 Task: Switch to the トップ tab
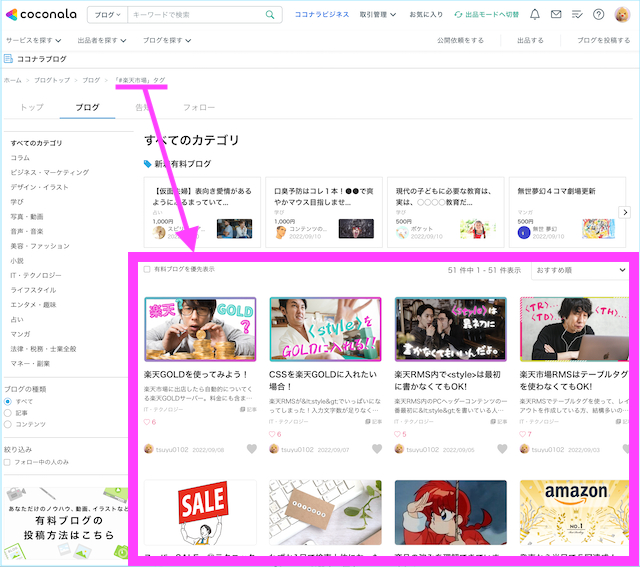click(32, 107)
